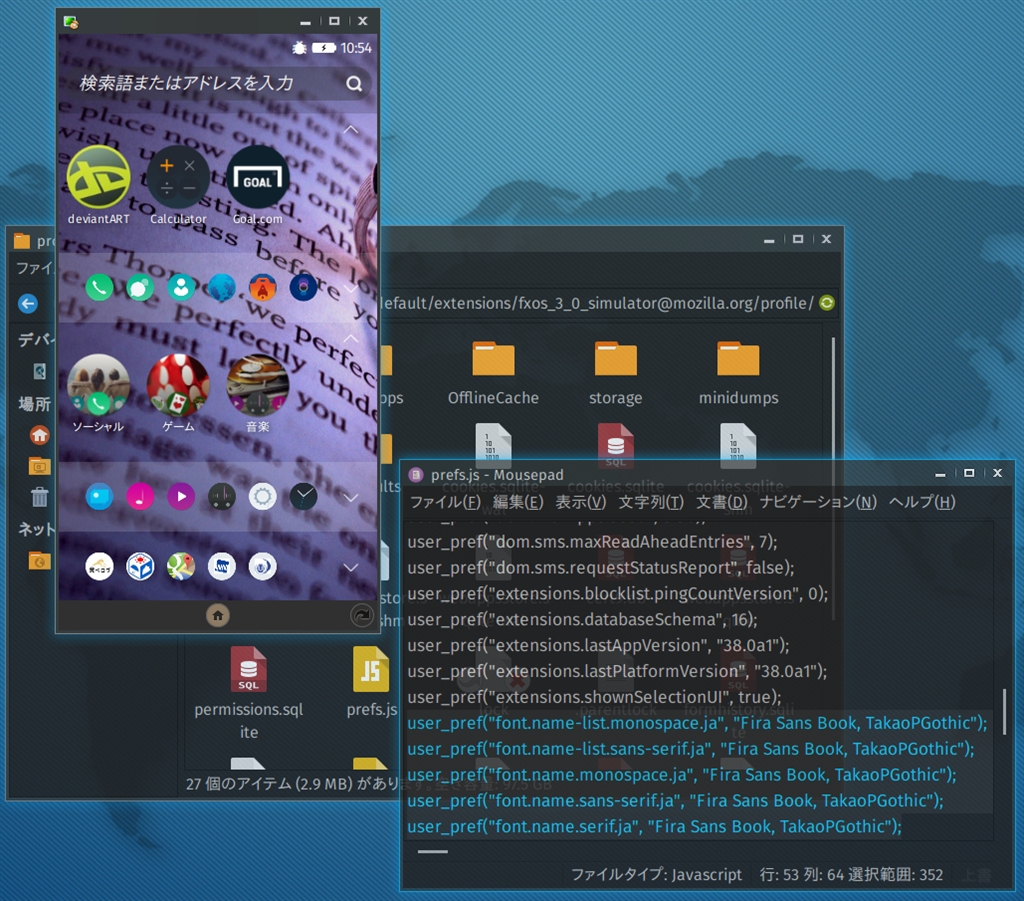This screenshot has height=901, width=1024.
Task: Open the Goal.com app icon
Action: pos(258,177)
